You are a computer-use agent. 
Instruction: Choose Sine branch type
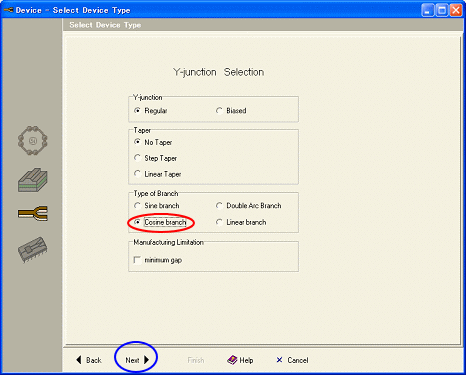[137, 205]
